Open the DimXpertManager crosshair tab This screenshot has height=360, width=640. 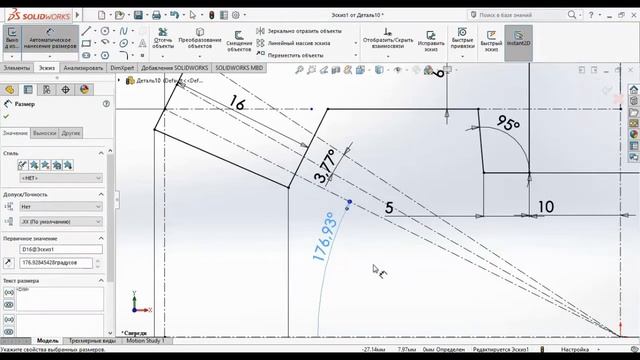pyautogui.click(x=65, y=90)
